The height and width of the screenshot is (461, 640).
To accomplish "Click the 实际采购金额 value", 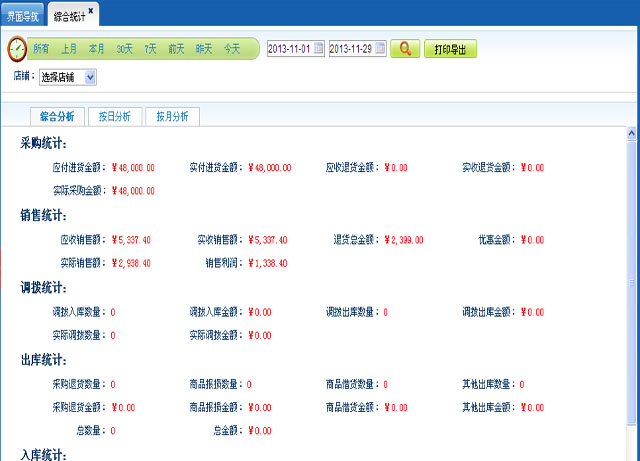I will [x=133, y=191].
